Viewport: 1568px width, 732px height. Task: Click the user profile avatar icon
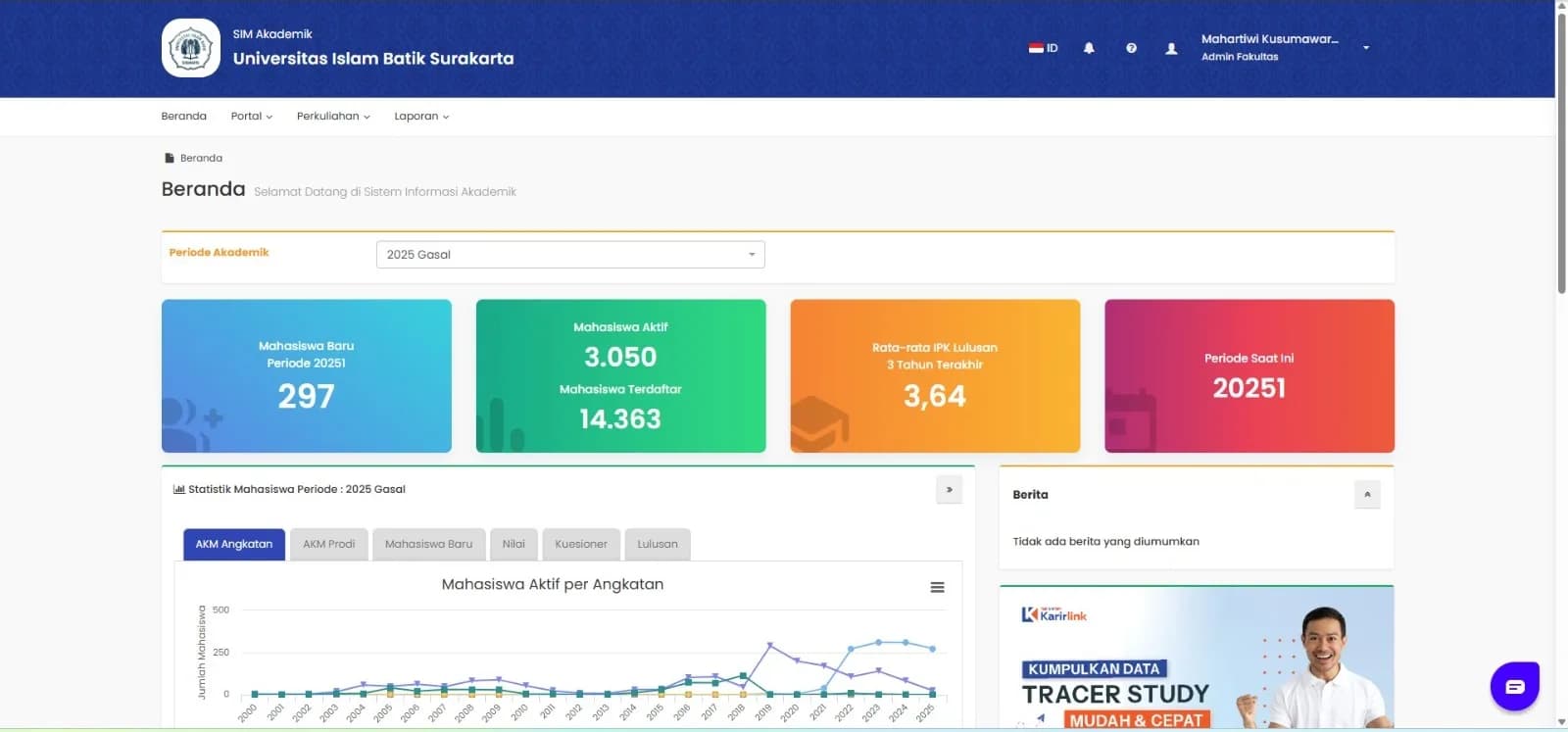[1171, 48]
